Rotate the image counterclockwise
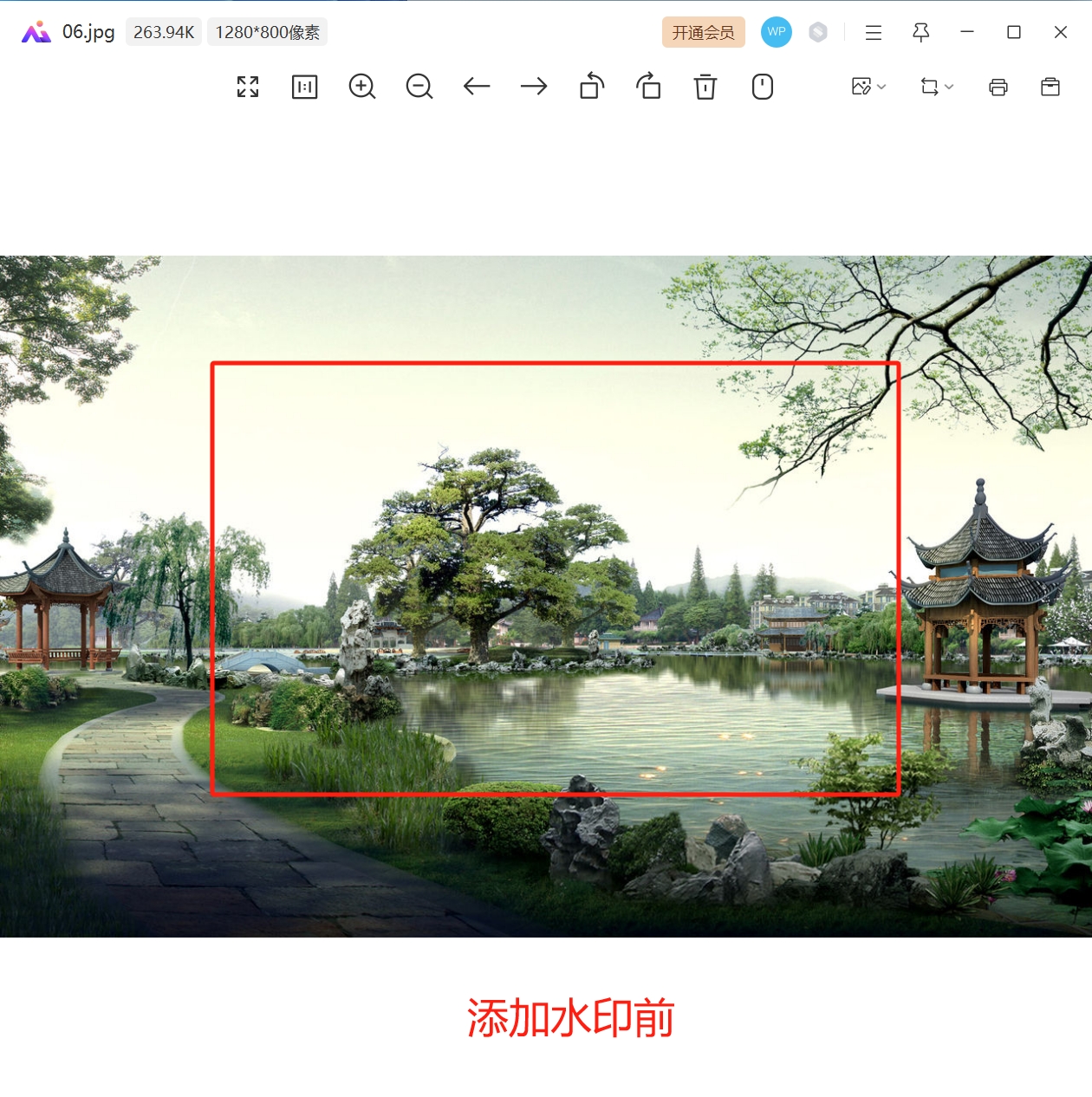The width and height of the screenshot is (1092, 1097). coord(592,87)
